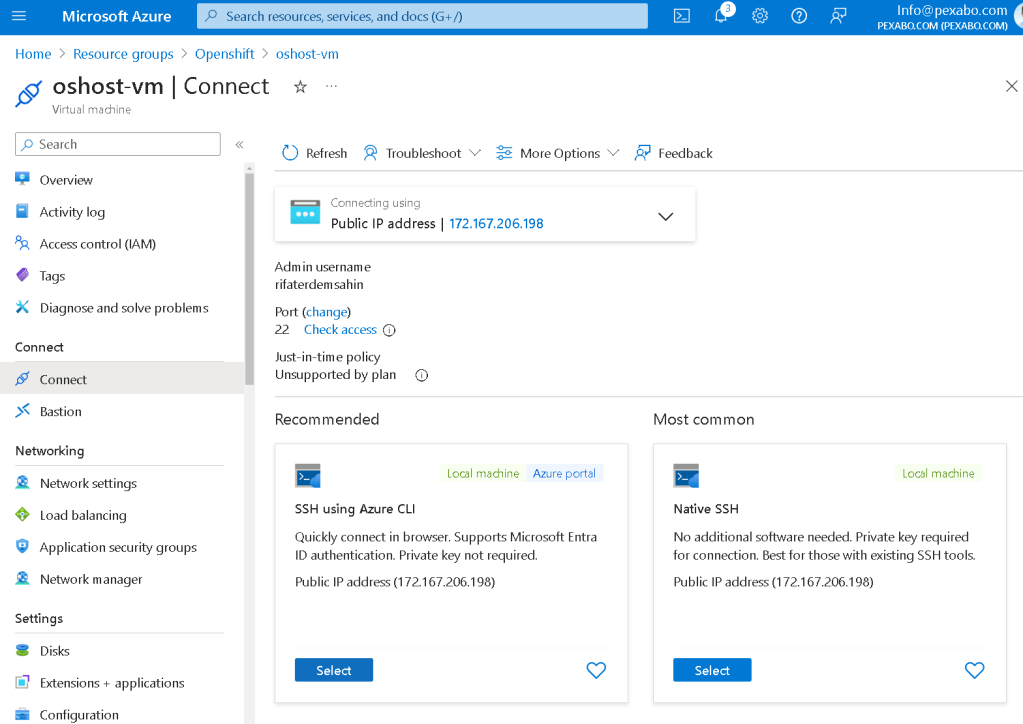Open help question mark icon
1023x724 pixels.
(799, 16)
